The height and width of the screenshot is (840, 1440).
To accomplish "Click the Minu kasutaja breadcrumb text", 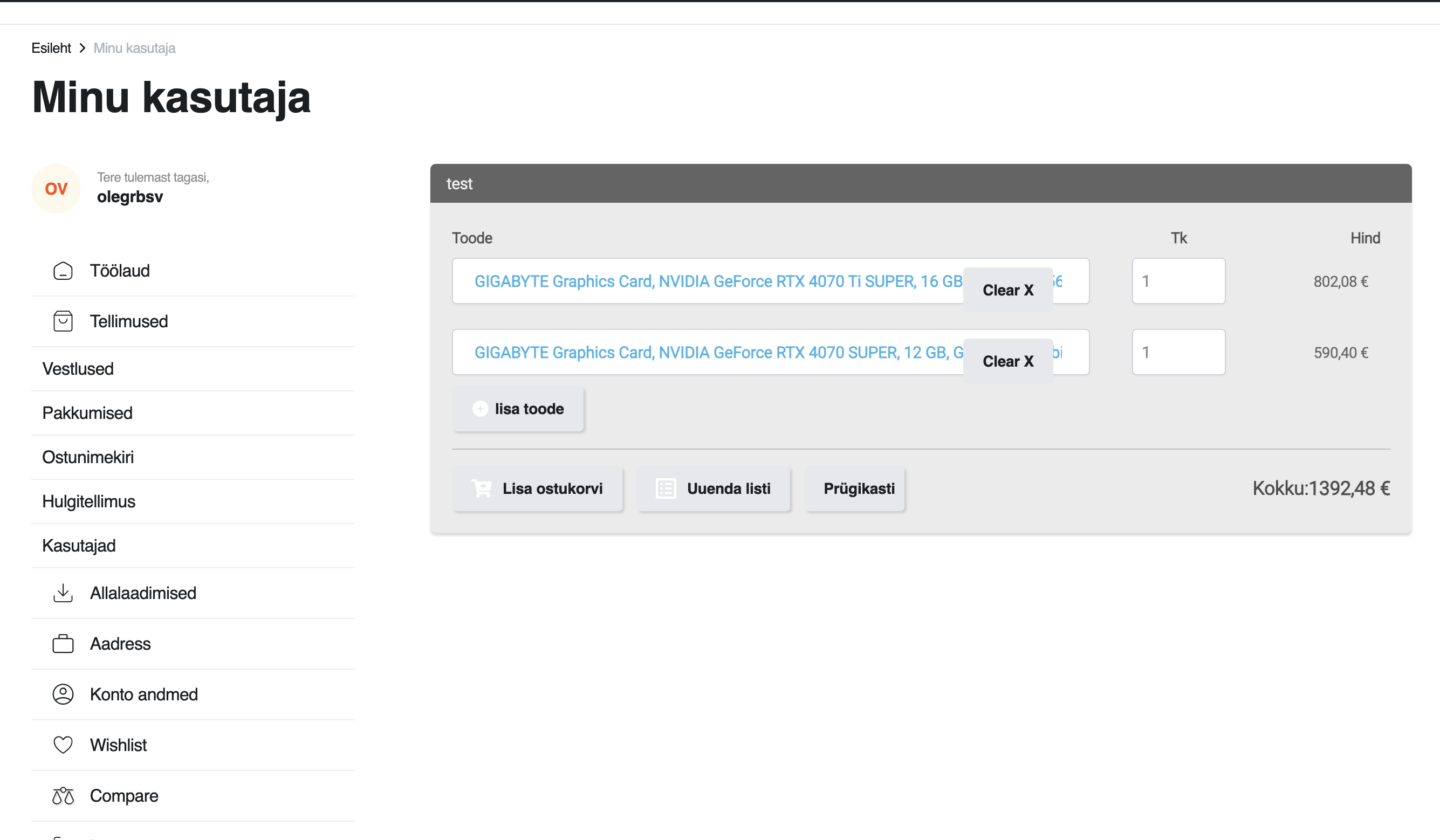I will (134, 48).
